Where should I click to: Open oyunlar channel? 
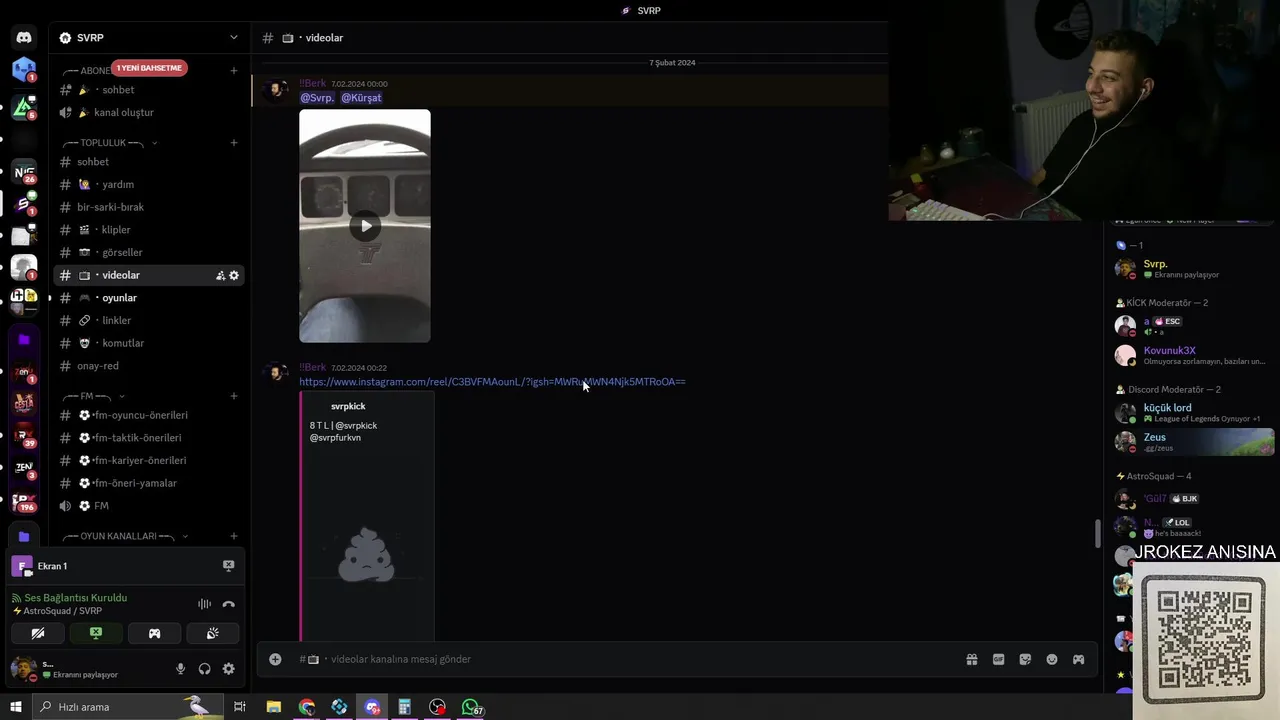click(149, 298)
